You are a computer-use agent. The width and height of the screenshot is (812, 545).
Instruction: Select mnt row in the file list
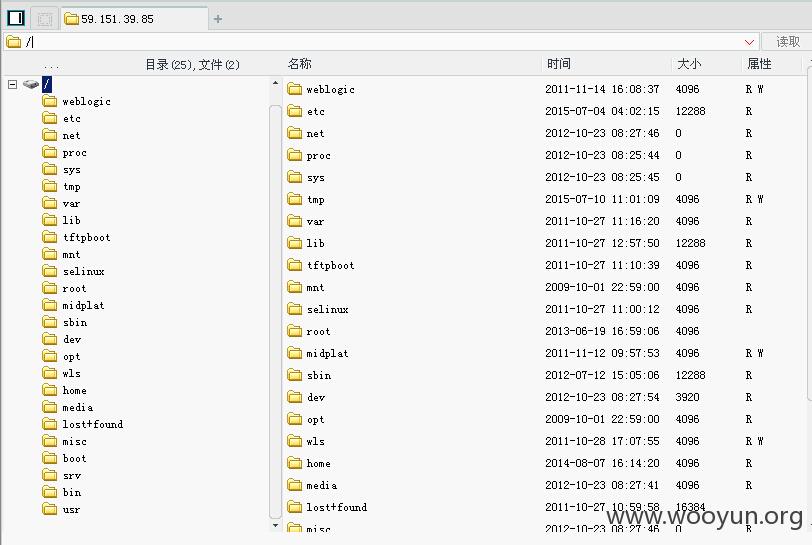pyautogui.click(x=544, y=288)
